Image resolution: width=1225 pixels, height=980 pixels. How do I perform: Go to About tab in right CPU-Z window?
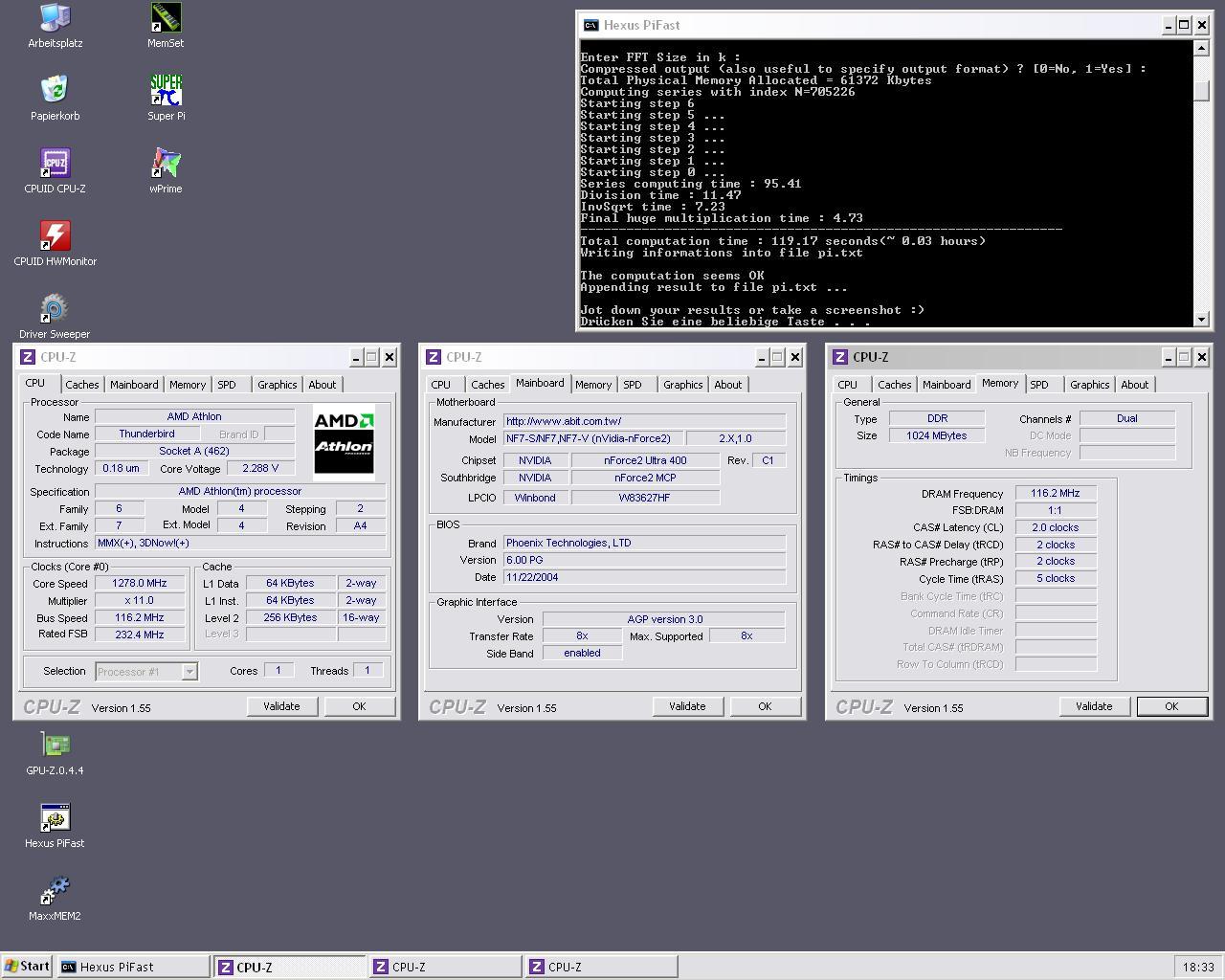coord(1135,384)
